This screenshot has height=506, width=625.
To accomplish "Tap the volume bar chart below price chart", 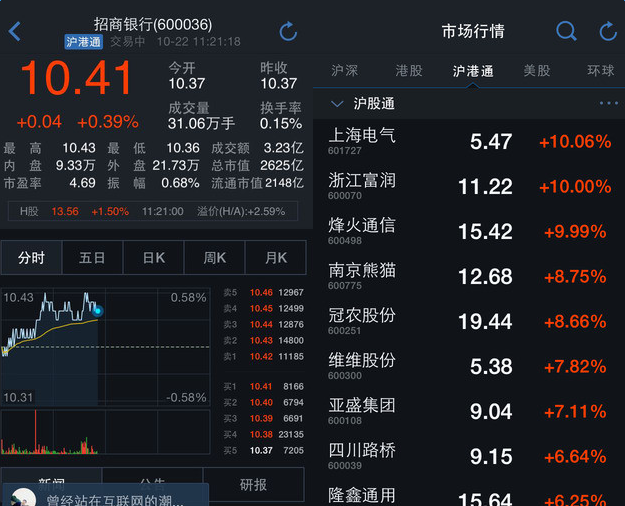I will (x=106, y=432).
